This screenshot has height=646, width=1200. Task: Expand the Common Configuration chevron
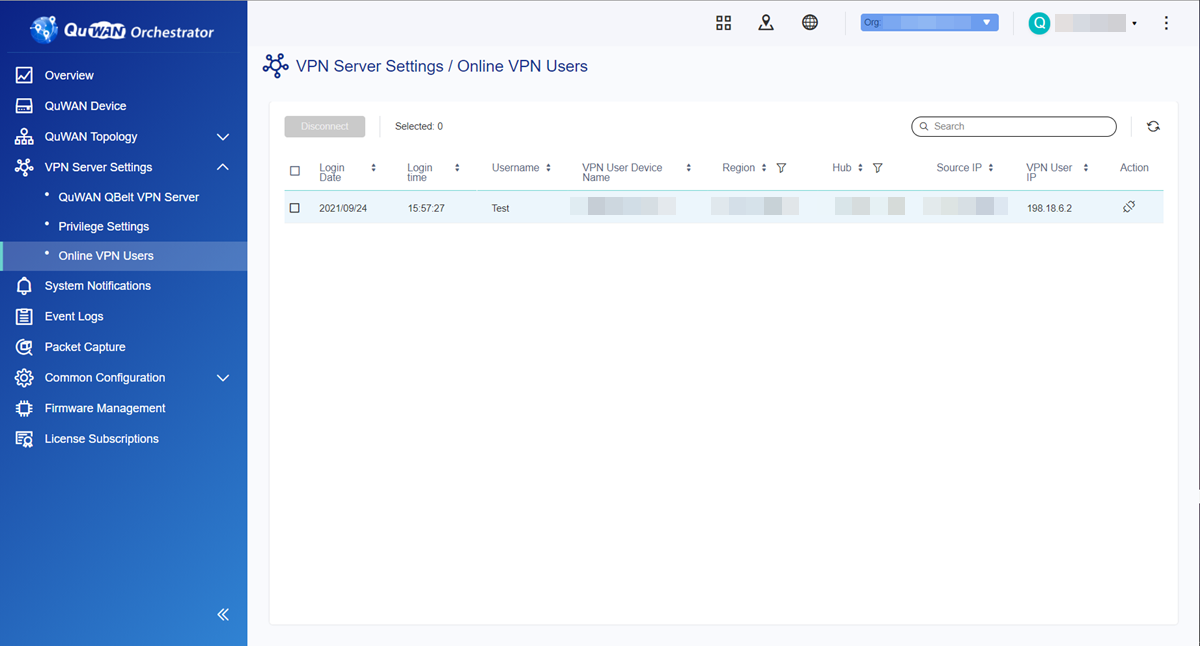point(223,378)
